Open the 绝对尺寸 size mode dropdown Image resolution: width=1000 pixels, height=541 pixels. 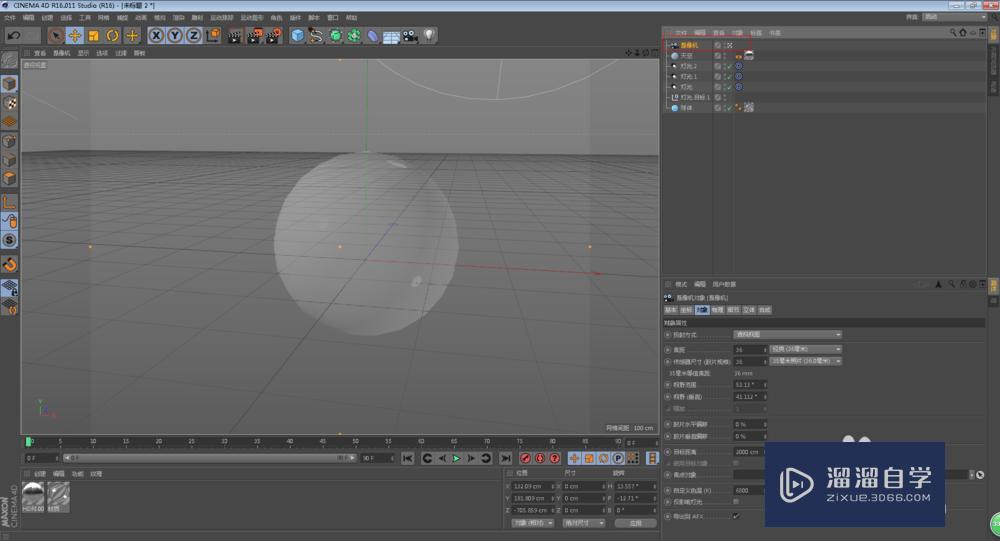(584, 523)
